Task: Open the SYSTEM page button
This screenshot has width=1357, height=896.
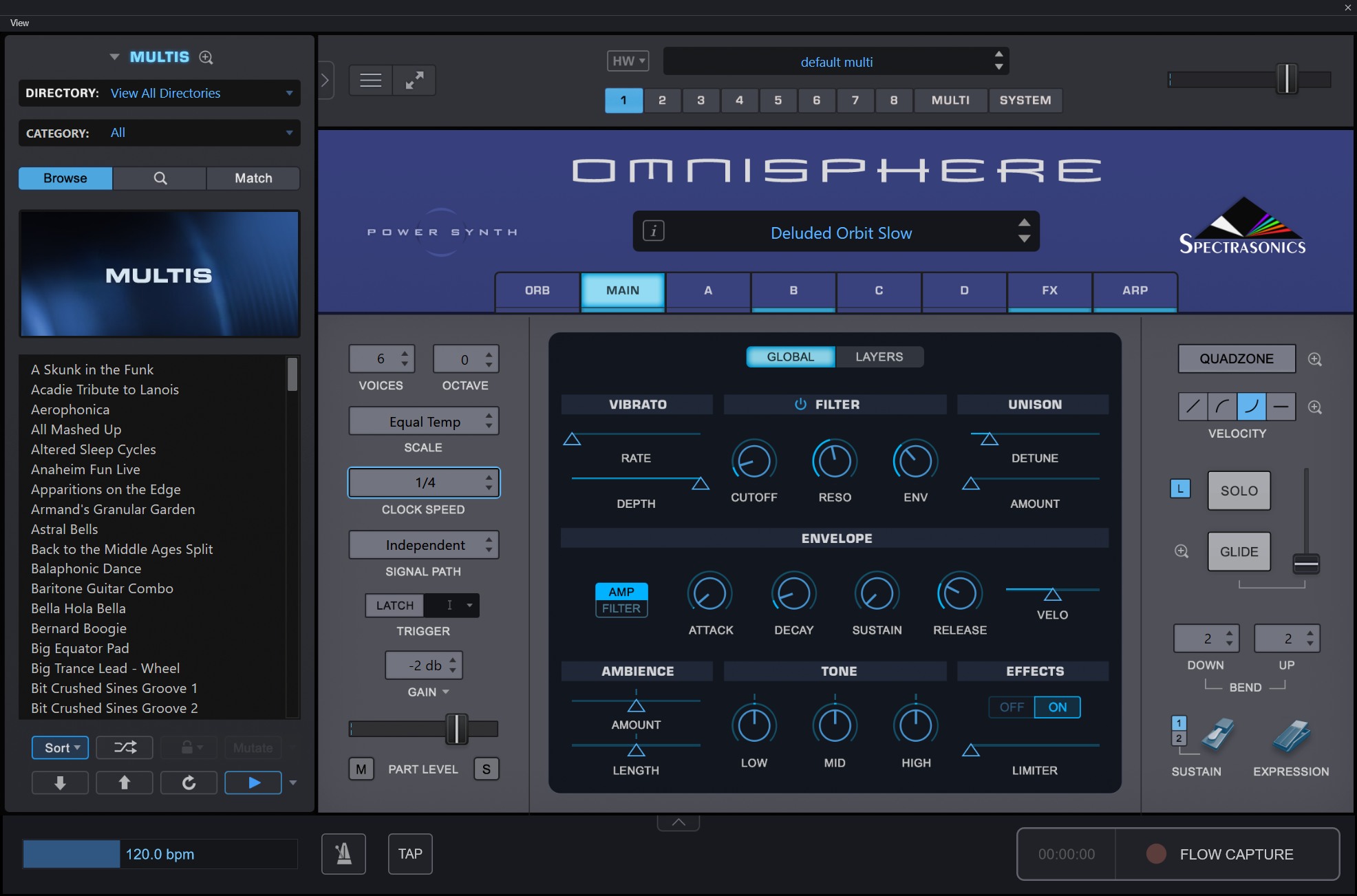Action: pos(1025,100)
